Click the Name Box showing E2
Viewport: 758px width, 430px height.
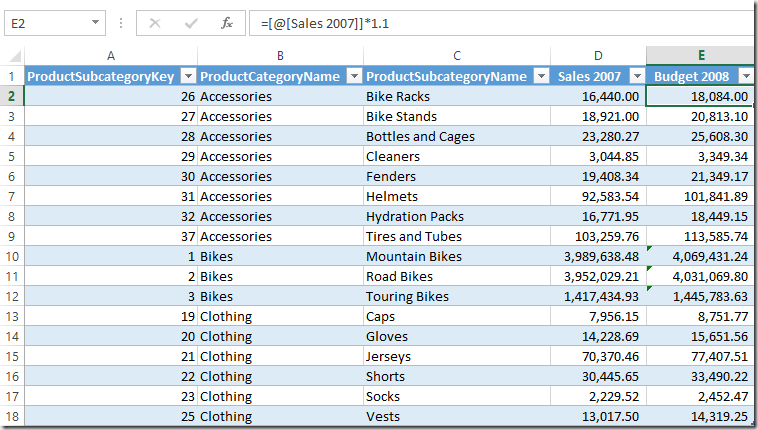(48, 23)
